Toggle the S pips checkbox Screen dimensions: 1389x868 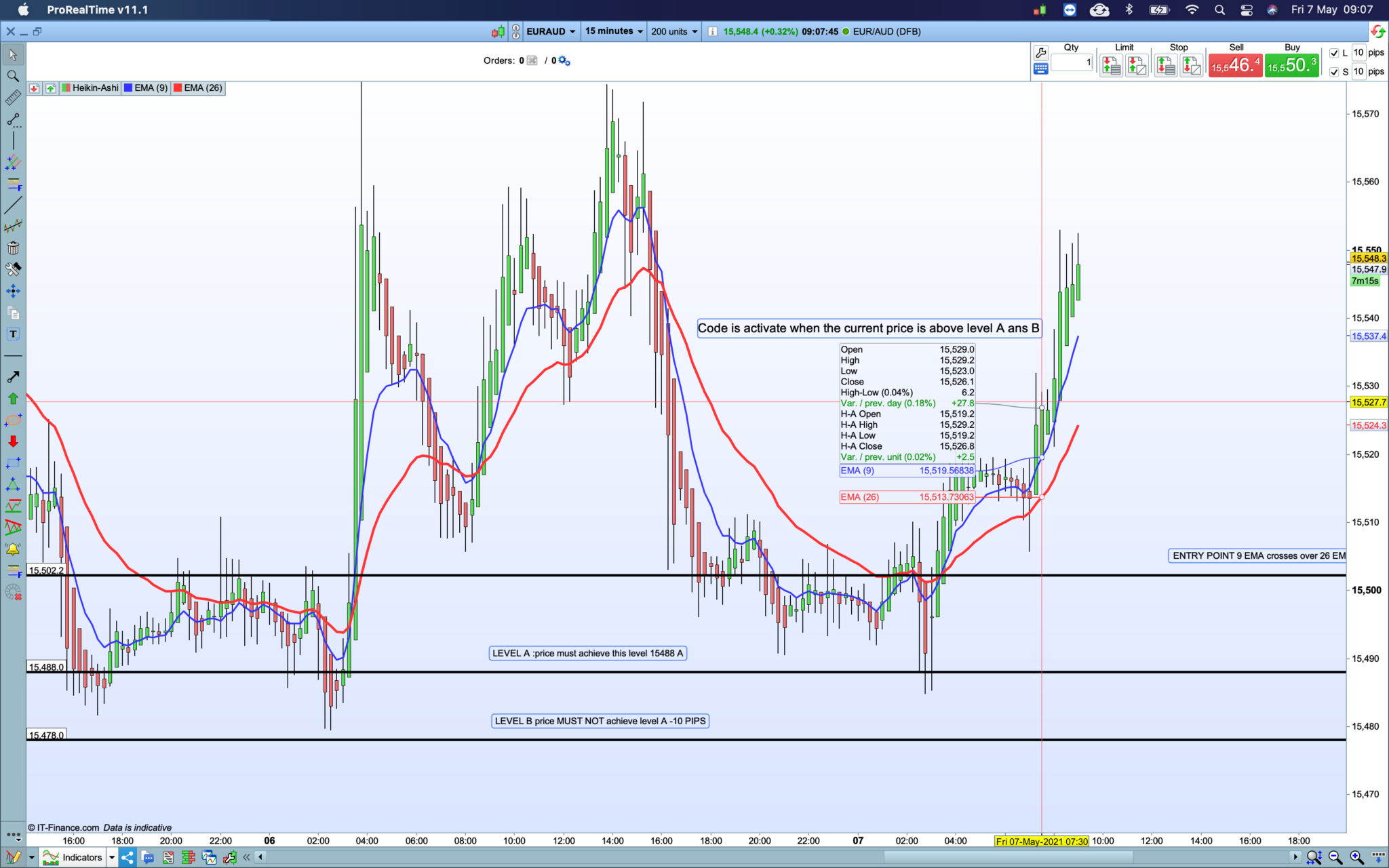(x=1334, y=72)
